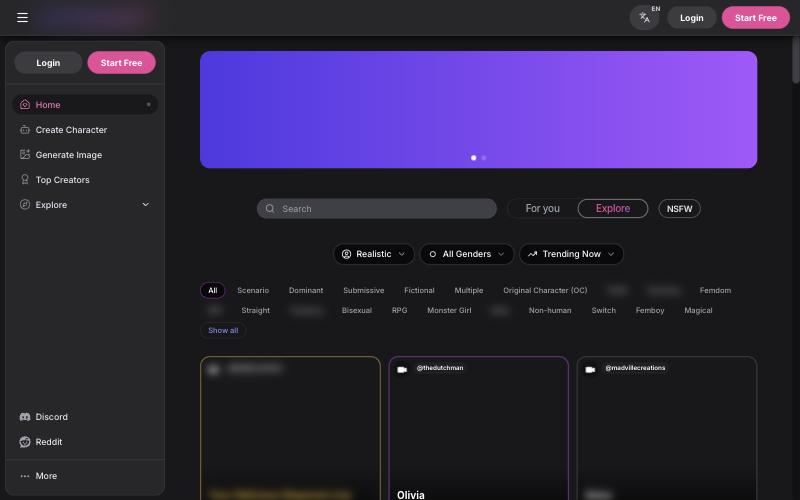
Task: Click the Generate Image icon
Action: 24,155
